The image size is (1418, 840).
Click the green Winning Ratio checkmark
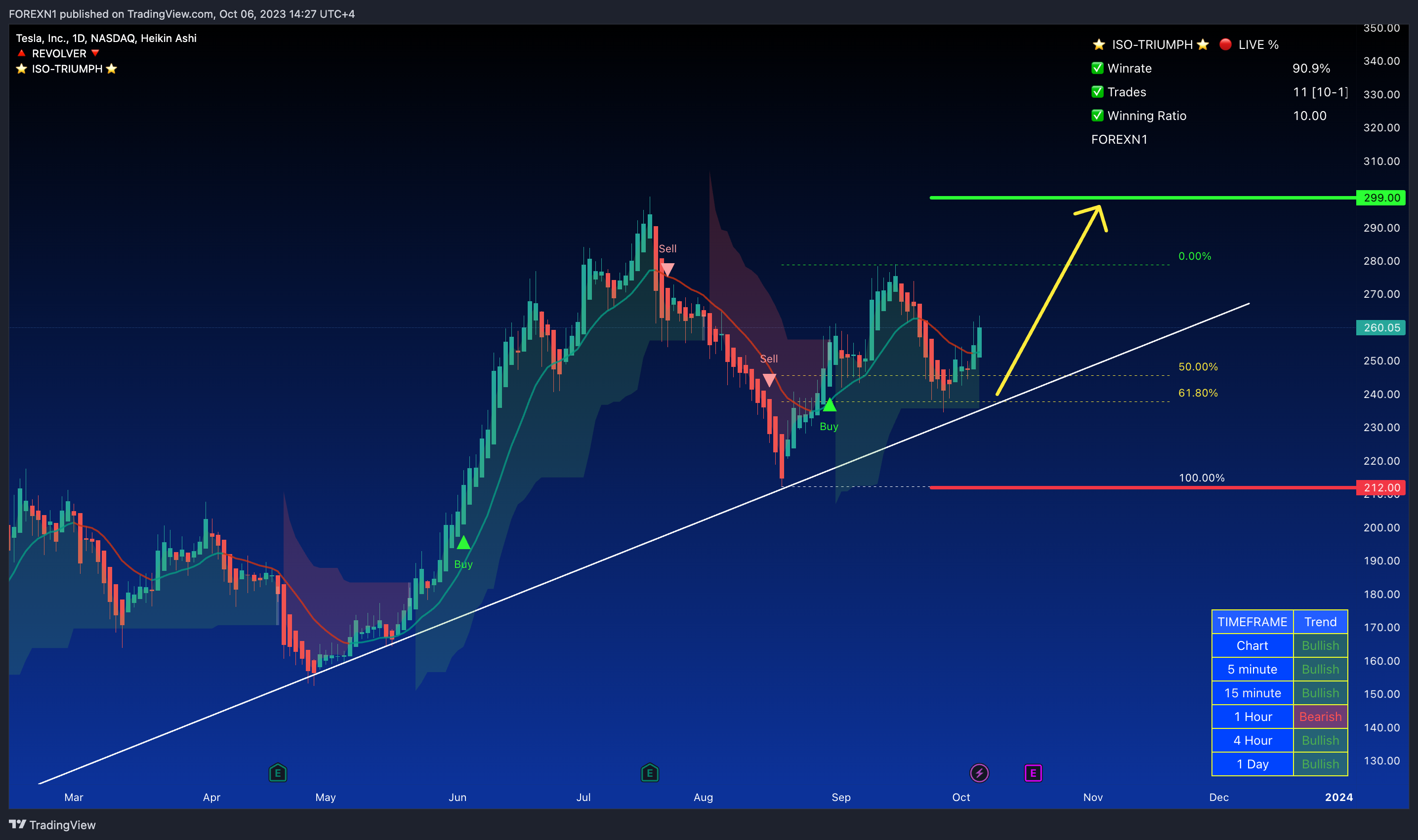pyautogui.click(x=1097, y=116)
